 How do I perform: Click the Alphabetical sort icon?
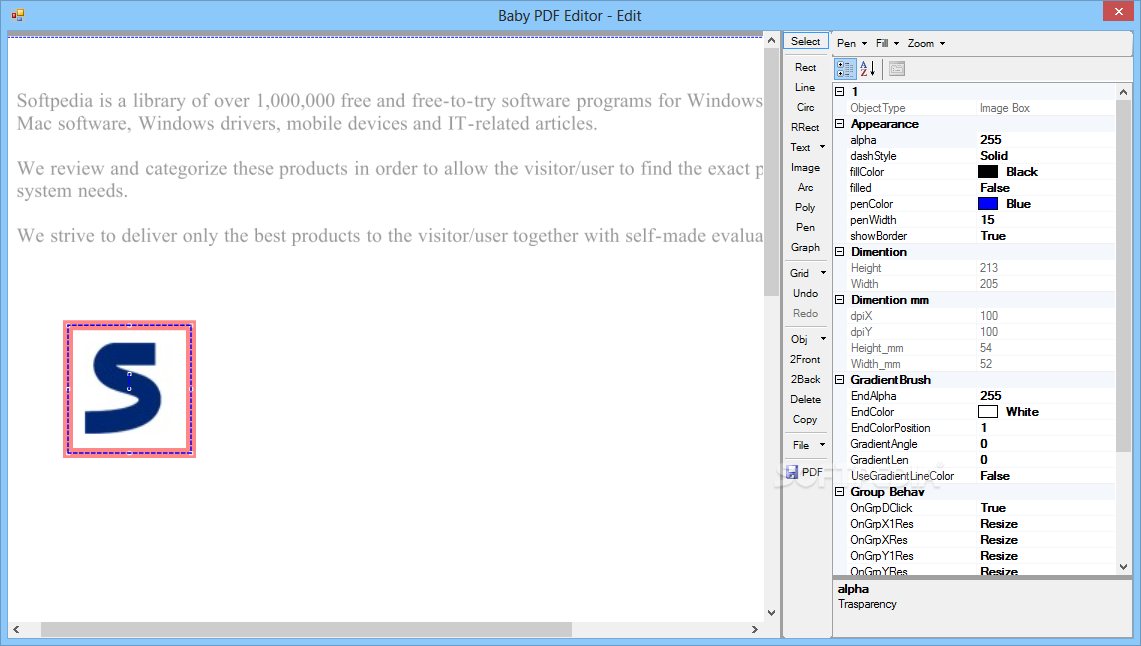[x=867, y=69]
